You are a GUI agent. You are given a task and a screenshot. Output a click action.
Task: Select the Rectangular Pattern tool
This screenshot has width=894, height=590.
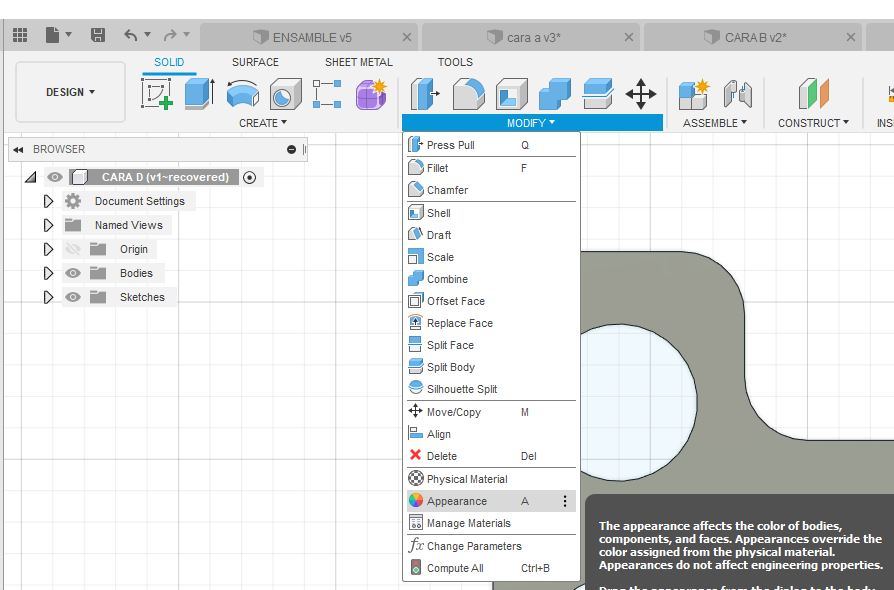327,94
